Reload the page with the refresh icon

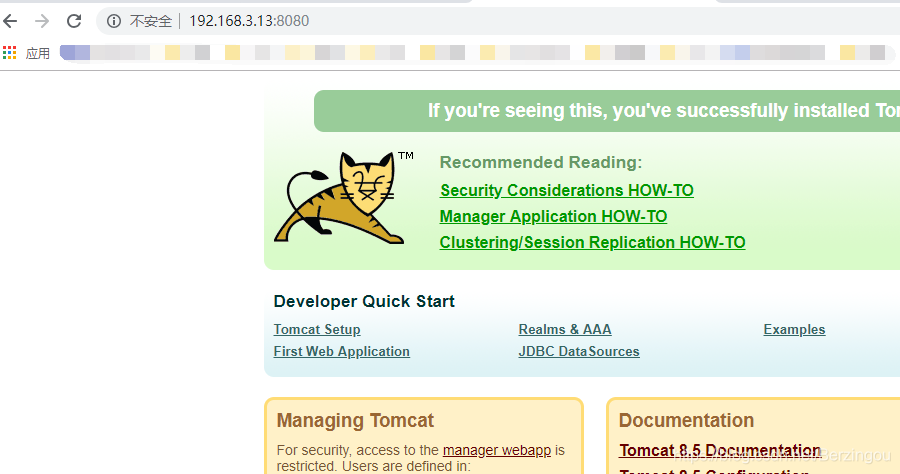point(74,21)
